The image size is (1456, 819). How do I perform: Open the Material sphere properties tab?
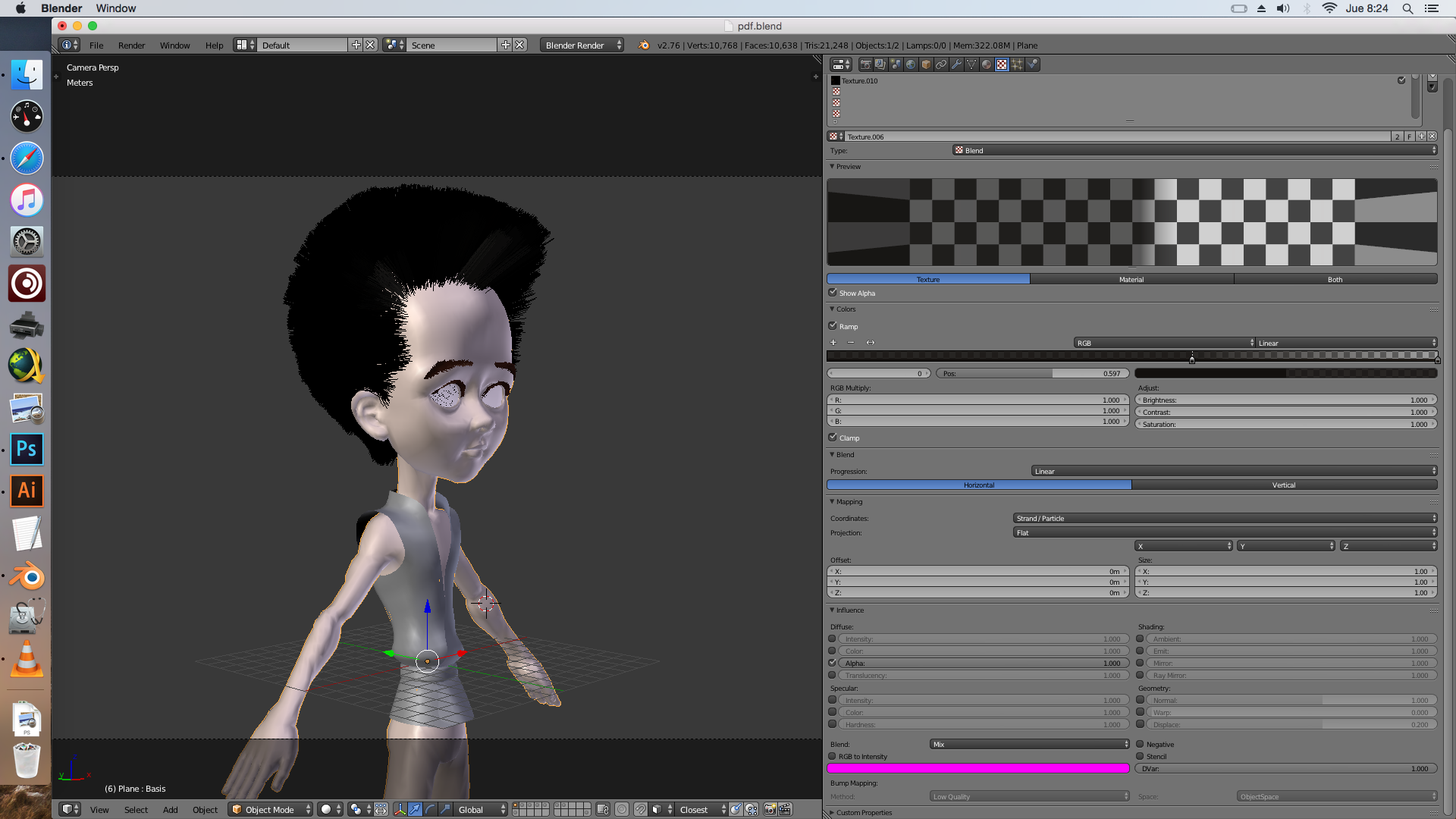click(987, 64)
